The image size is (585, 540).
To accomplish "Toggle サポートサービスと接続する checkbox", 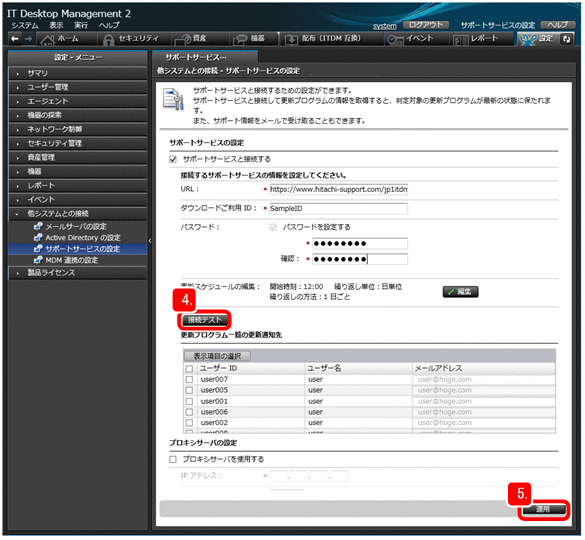I will (x=173, y=159).
